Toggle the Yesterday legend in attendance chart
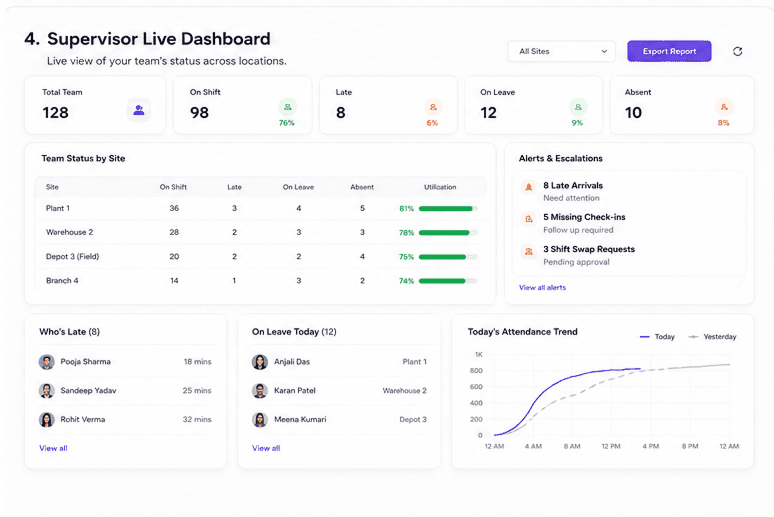The image size is (774, 517). pos(712,337)
